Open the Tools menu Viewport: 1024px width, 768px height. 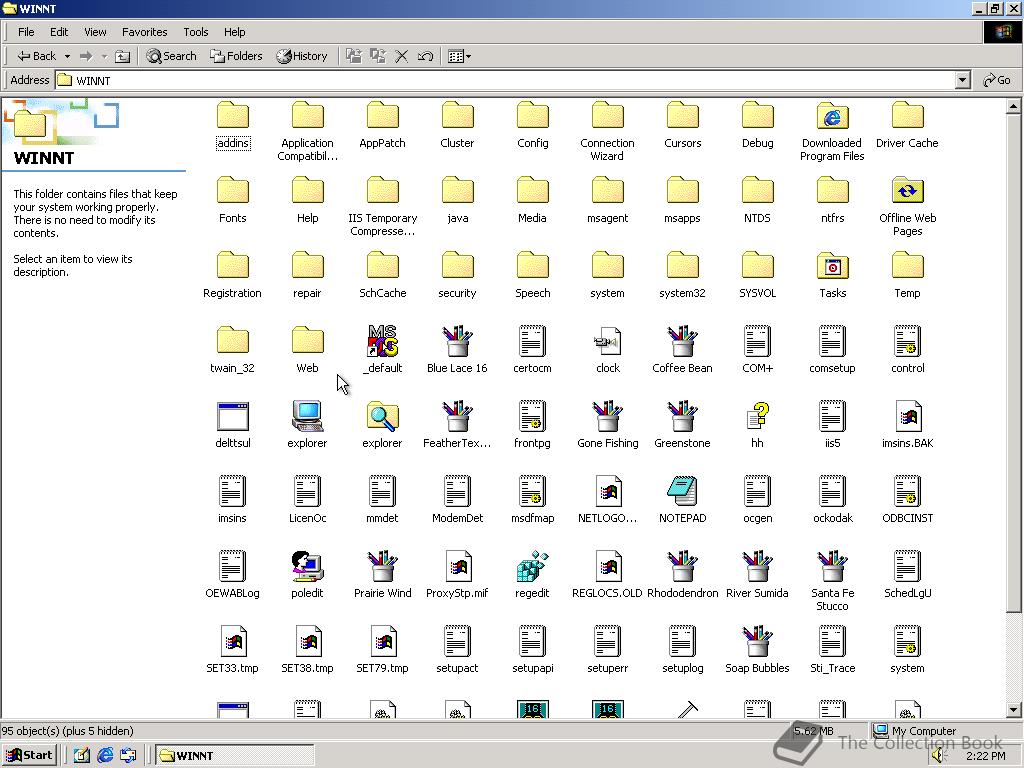[195, 32]
